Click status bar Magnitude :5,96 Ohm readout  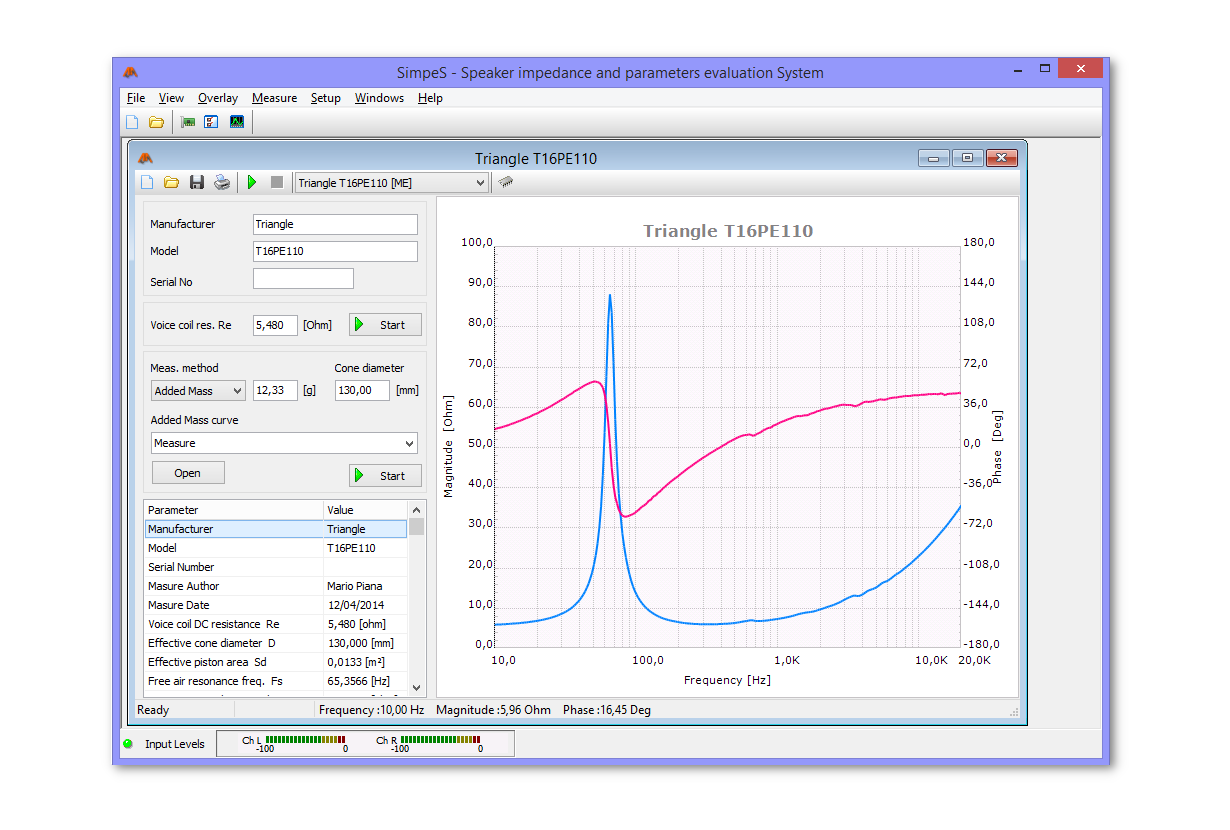point(493,710)
